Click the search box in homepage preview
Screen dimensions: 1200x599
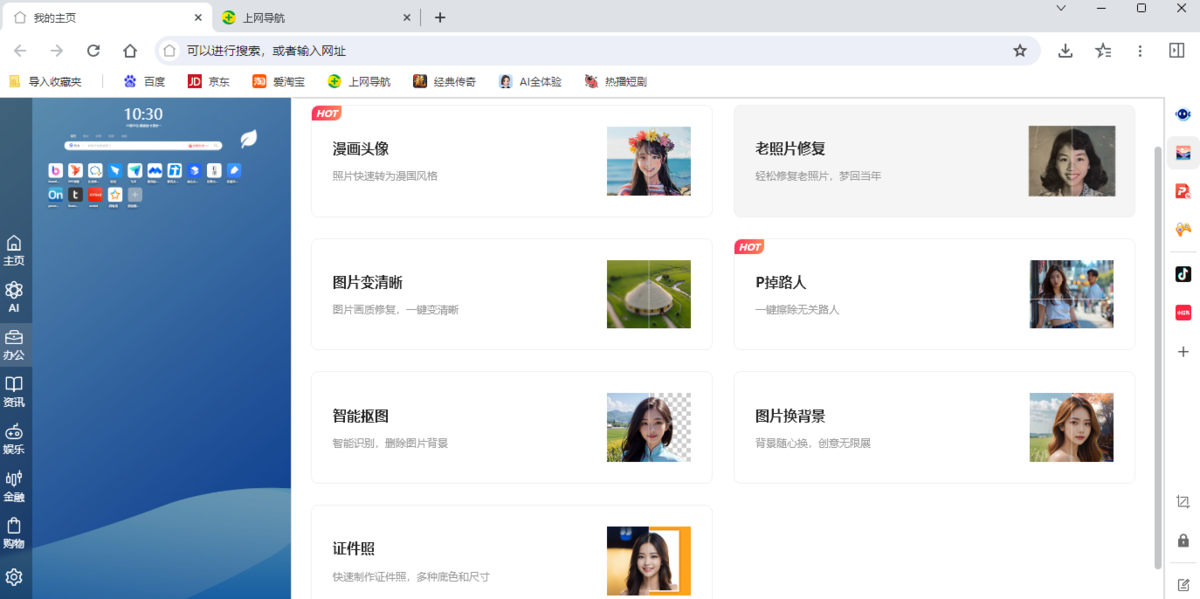(x=143, y=146)
